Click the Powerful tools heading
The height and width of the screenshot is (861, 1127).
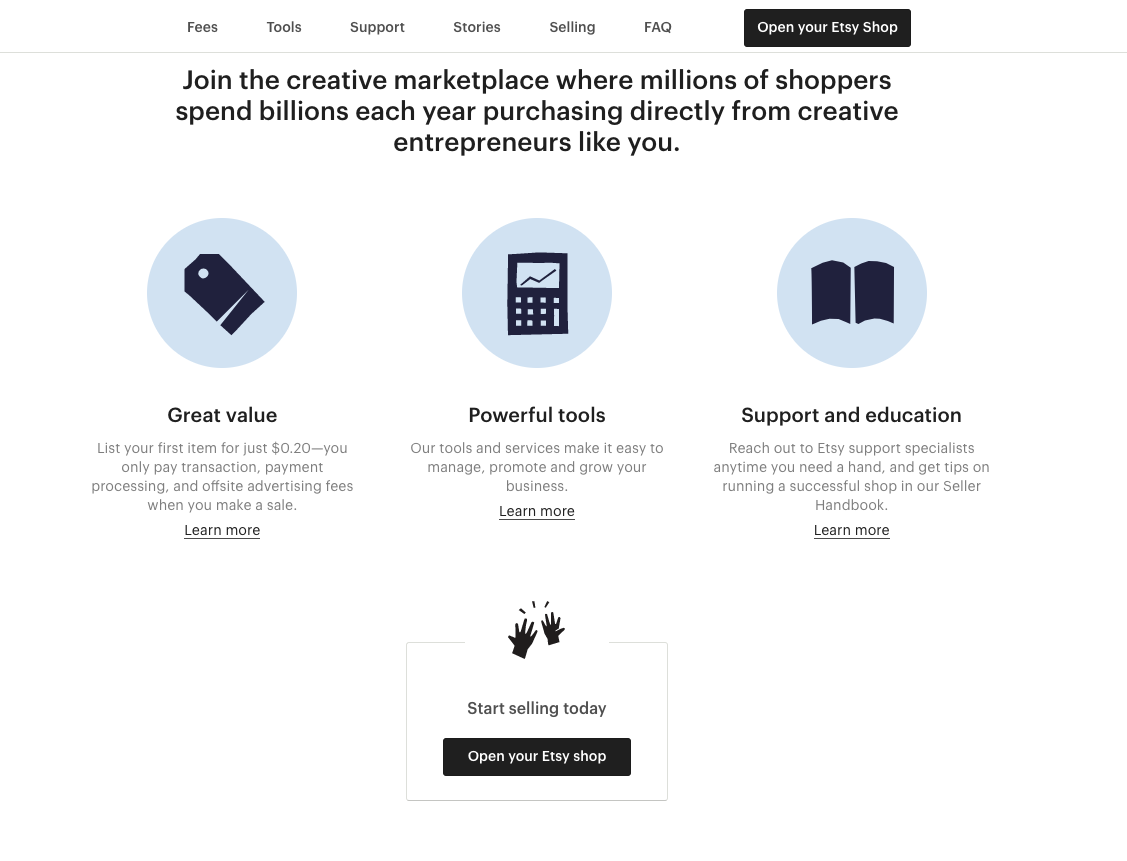click(x=537, y=415)
